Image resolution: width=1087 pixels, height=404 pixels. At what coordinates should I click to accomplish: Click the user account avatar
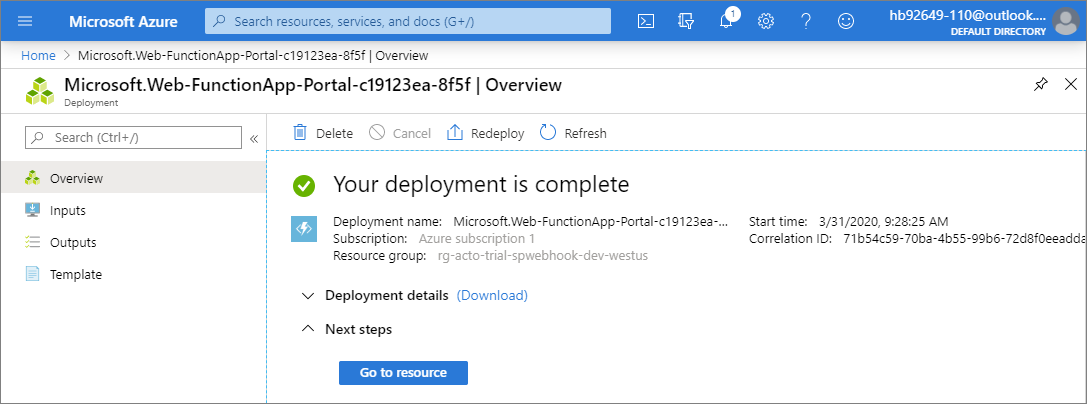coord(1066,21)
